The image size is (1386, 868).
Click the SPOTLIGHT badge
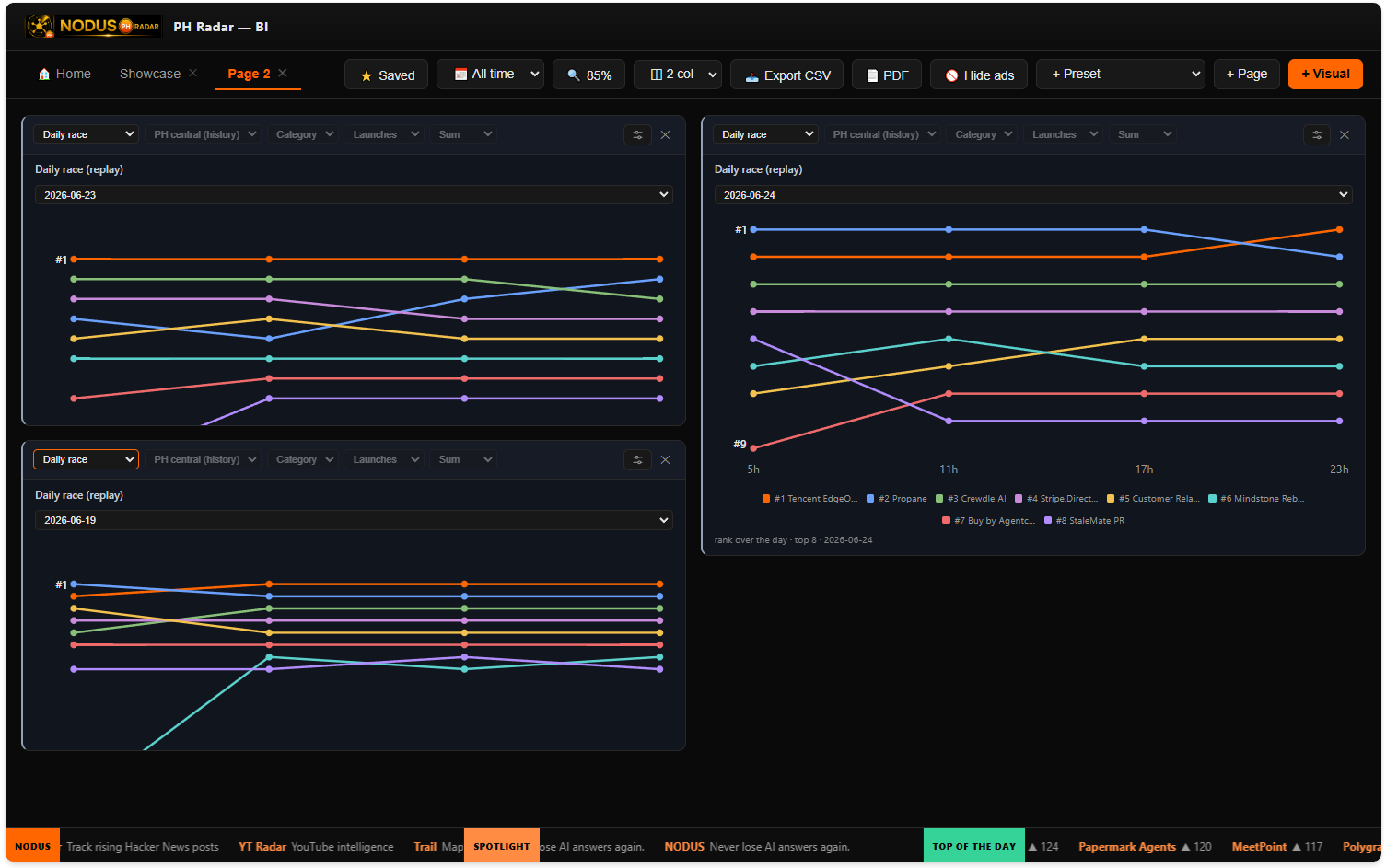[x=502, y=846]
